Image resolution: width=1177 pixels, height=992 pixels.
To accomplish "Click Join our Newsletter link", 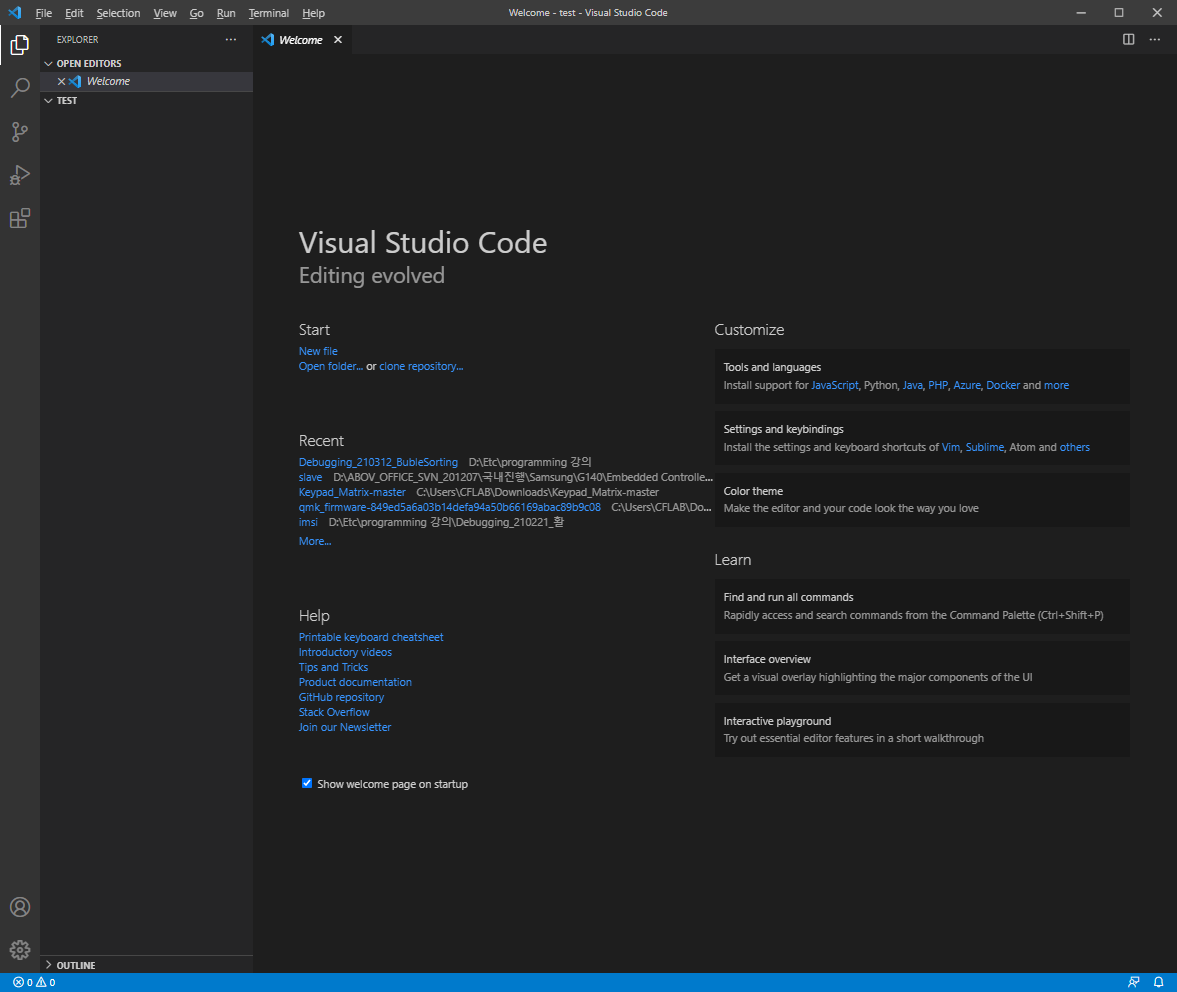I will pos(345,727).
